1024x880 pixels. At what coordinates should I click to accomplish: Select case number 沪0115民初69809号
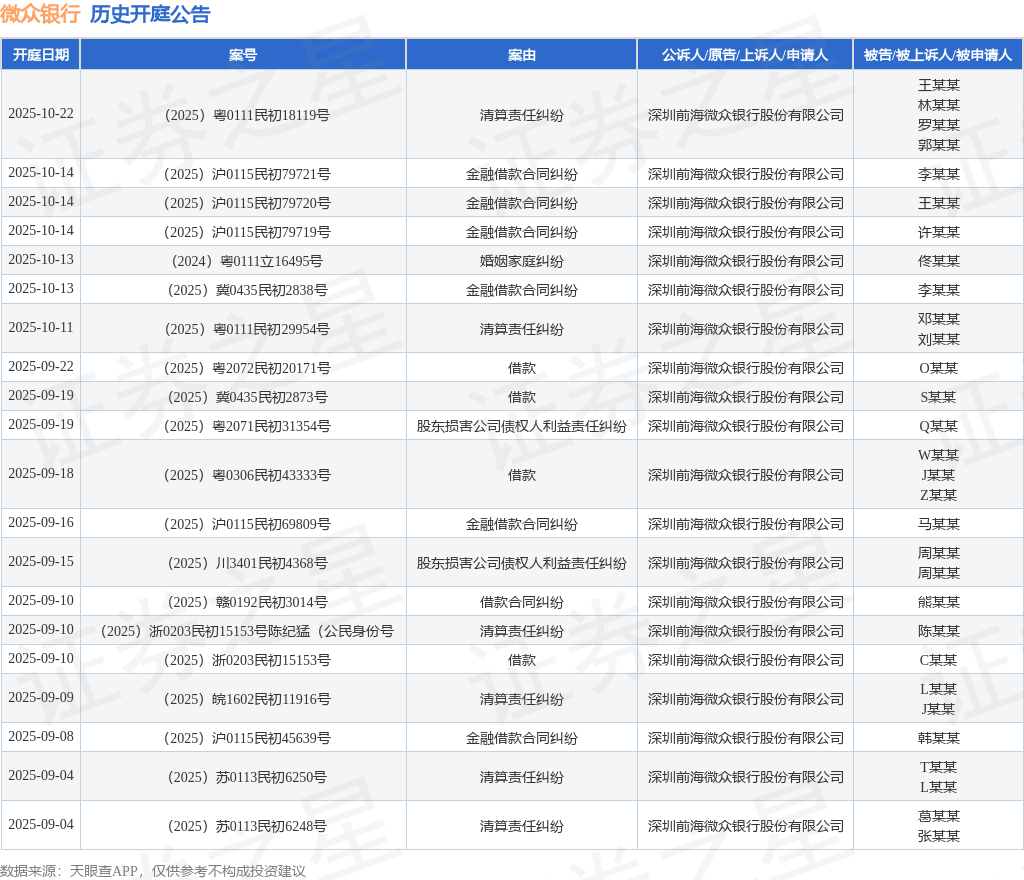pyautogui.click(x=247, y=524)
